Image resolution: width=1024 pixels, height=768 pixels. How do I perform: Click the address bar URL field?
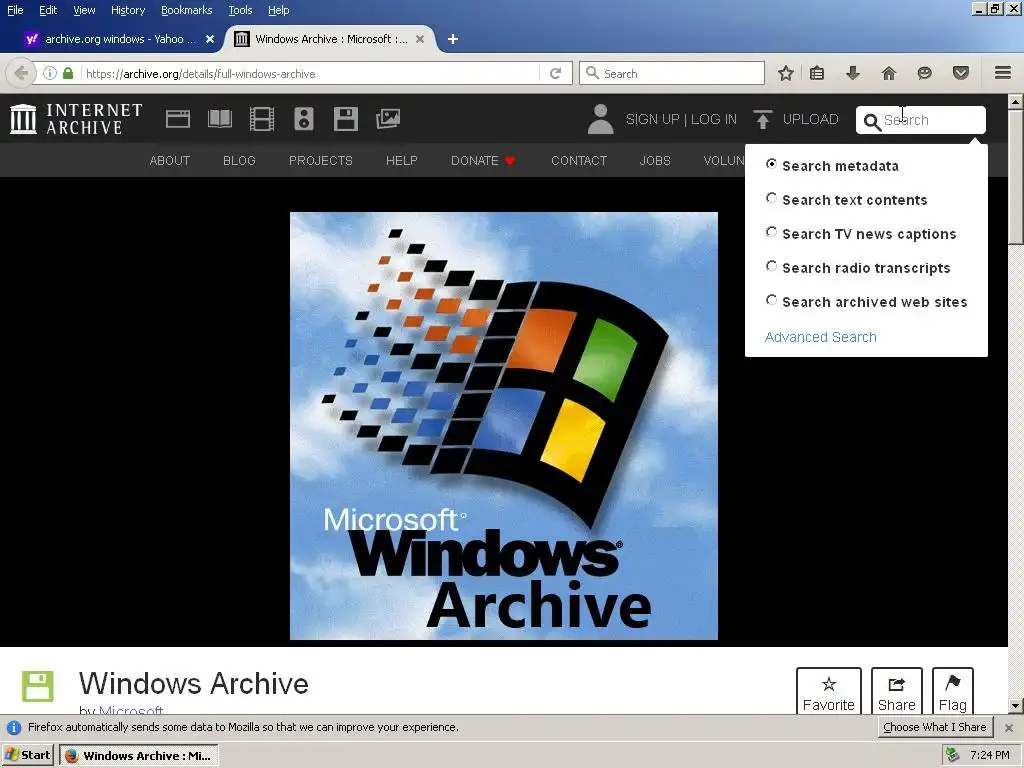click(x=310, y=73)
